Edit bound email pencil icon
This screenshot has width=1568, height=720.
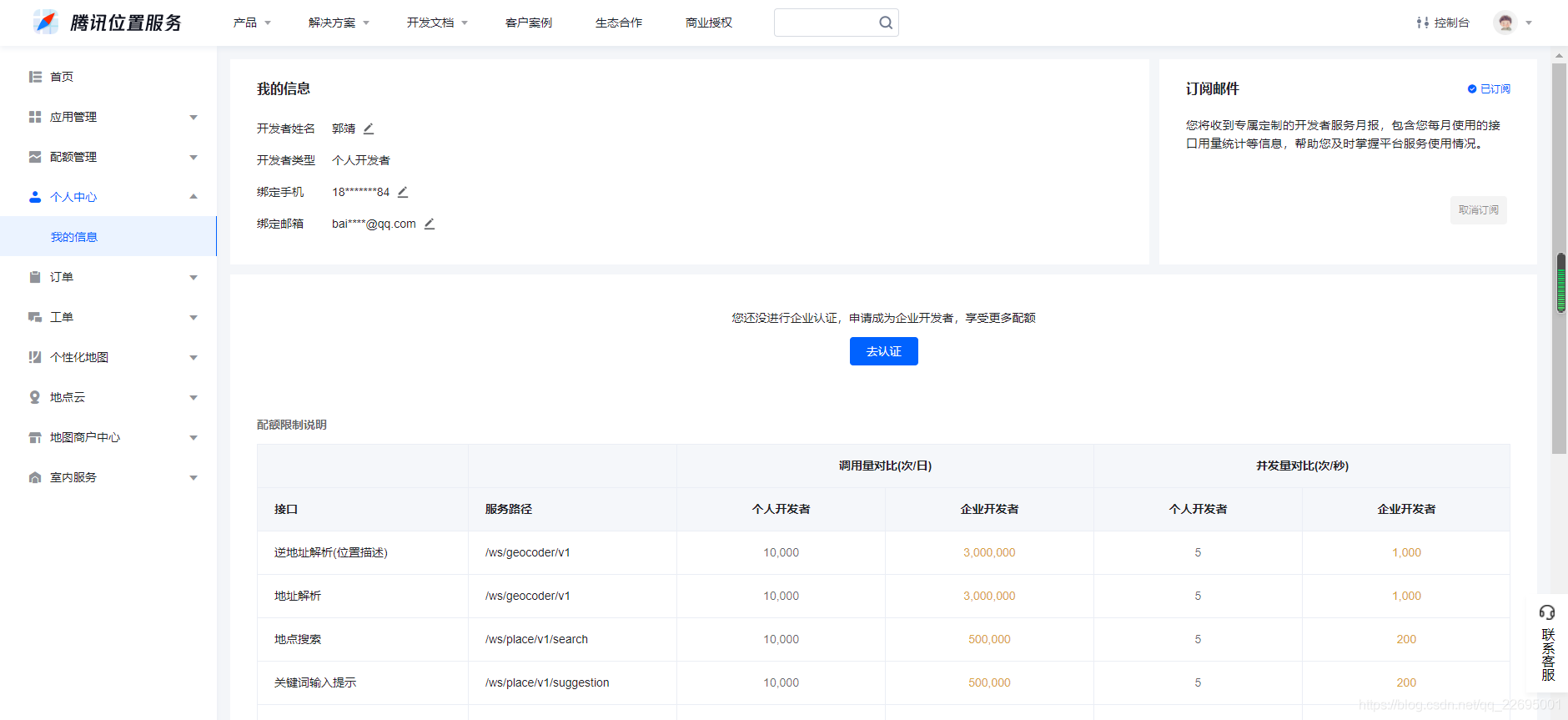point(430,224)
